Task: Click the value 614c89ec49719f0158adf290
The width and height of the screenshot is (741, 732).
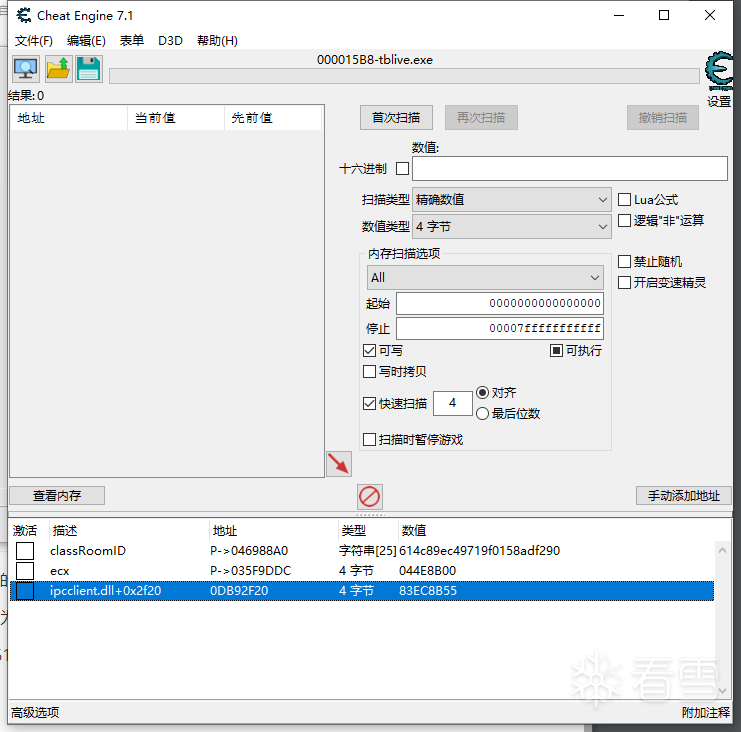Action: pyautogui.click(x=479, y=551)
